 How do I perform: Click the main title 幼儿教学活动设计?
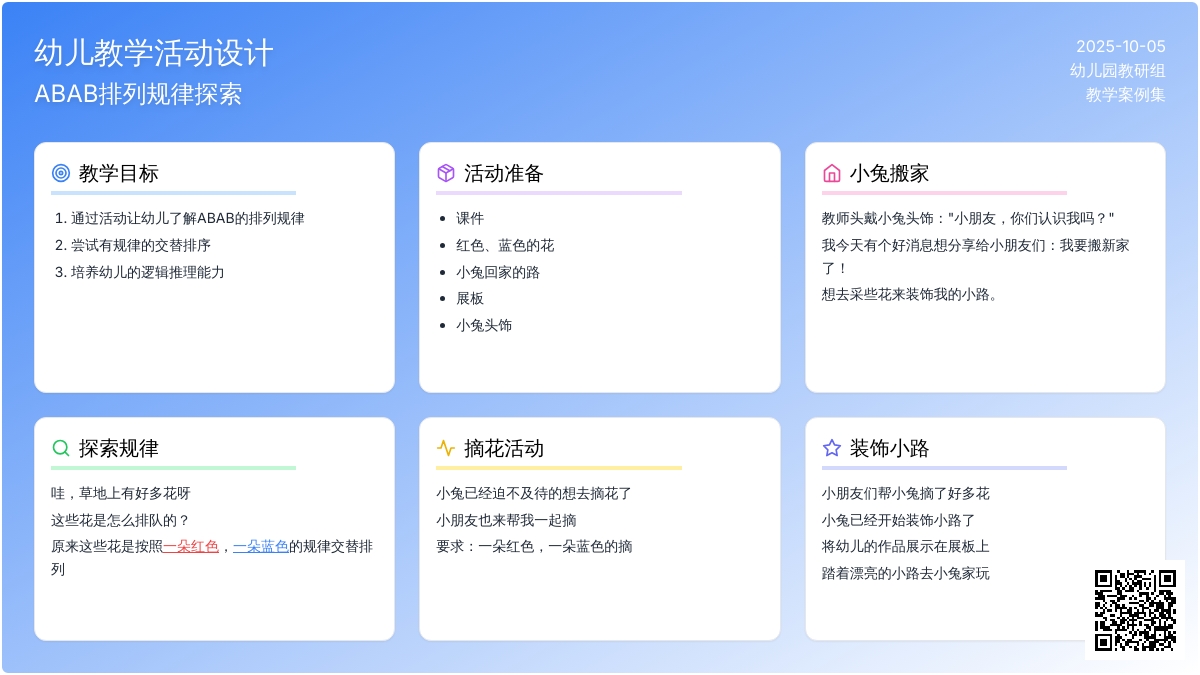(154, 53)
